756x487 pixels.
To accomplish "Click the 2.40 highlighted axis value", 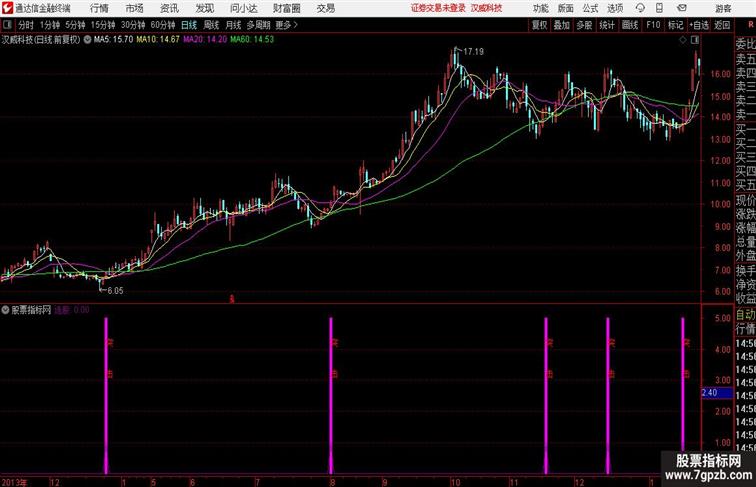I will [716, 393].
